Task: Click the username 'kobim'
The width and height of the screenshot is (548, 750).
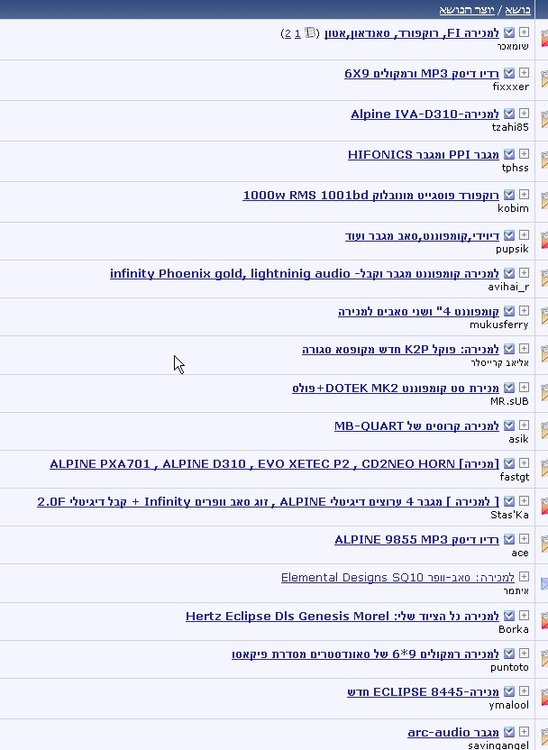Action: (x=513, y=209)
